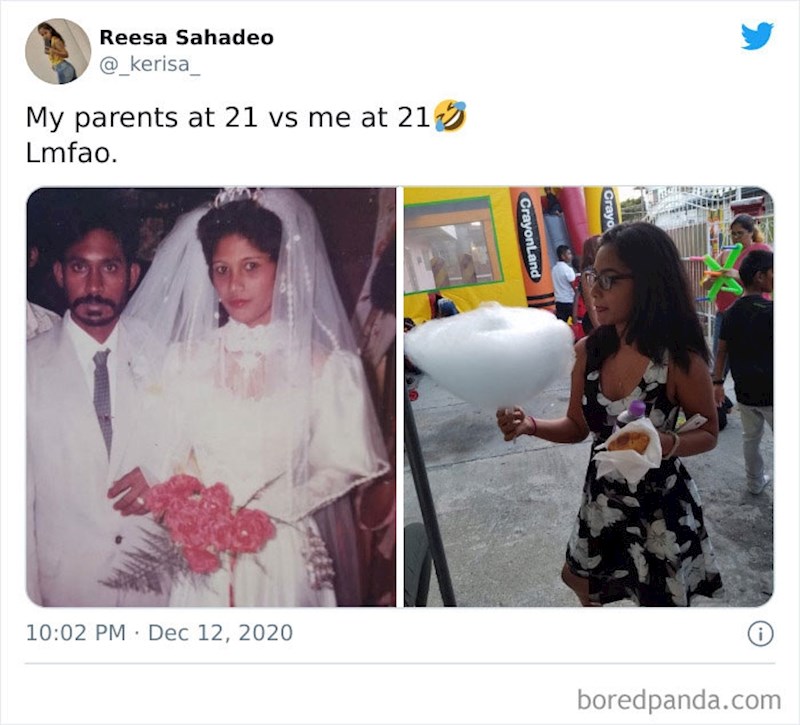Open Reesa Sahadeo's profile avatar
This screenshot has width=800, height=725.
click(58, 51)
